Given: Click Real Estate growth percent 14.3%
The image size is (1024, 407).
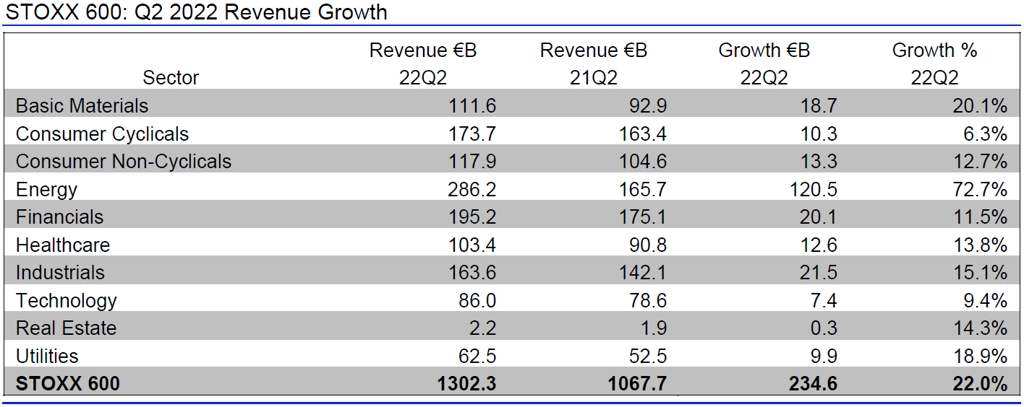Looking at the screenshot, I should [x=980, y=328].
